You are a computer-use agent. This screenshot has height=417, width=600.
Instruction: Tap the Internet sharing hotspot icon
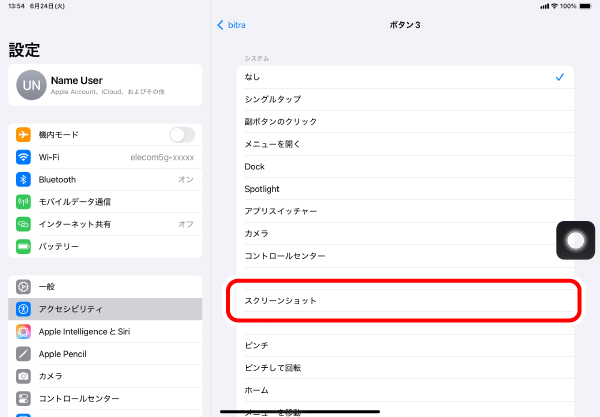click(x=24, y=224)
